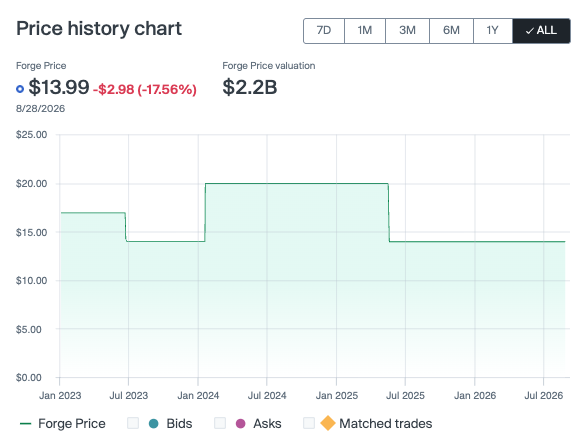Screen dimensions: 588x448
Task: Check the Matched trades checkbox
Action: 309,423
